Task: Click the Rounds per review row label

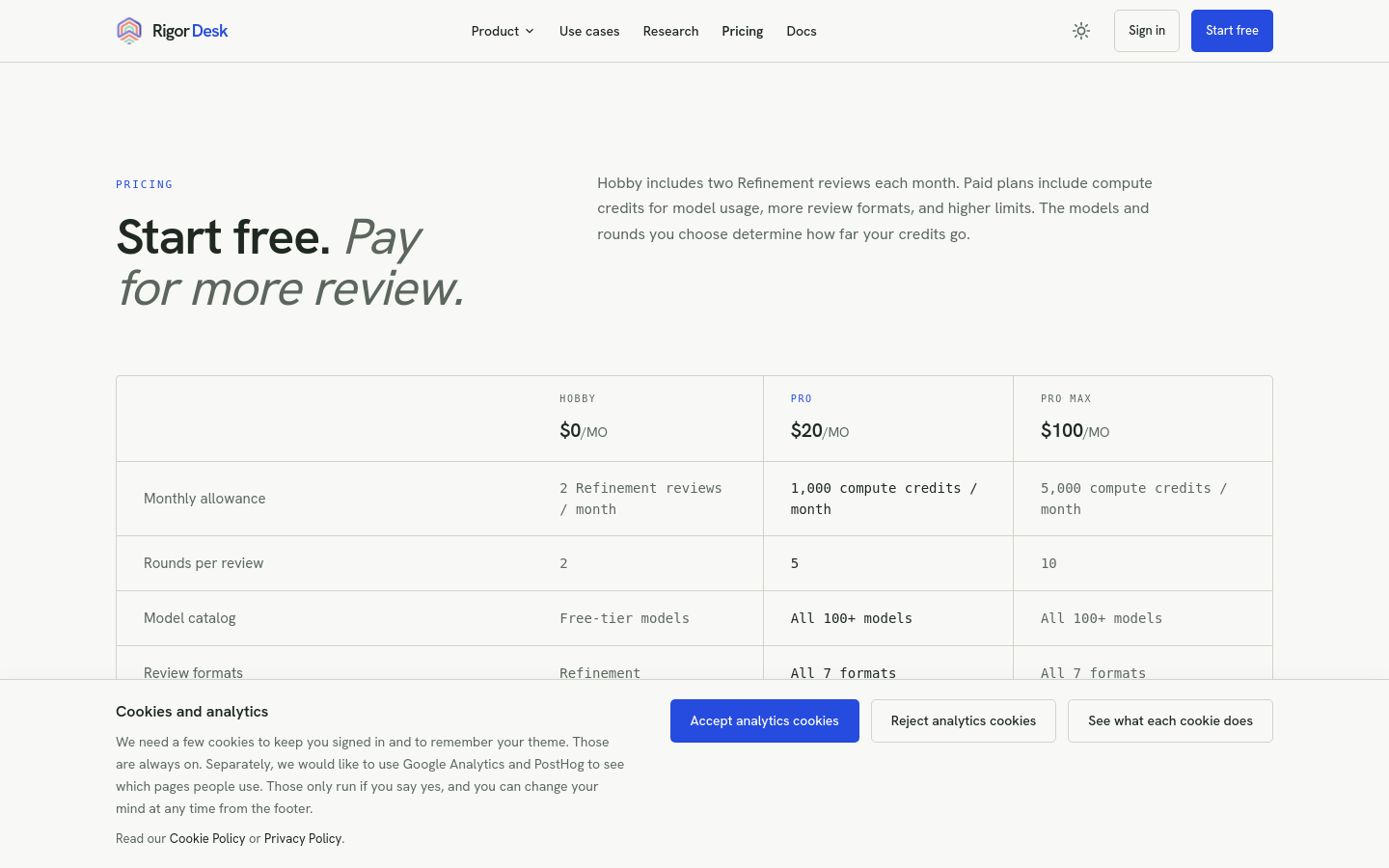Action: point(204,563)
